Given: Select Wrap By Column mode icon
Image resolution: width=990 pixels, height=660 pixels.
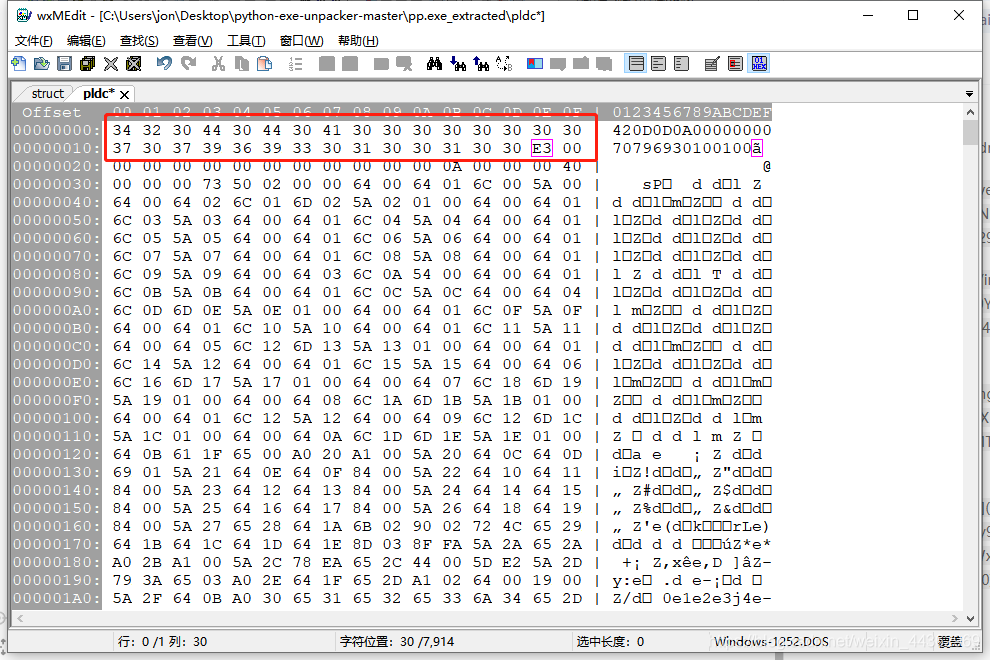Looking at the screenshot, I should coord(681,64).
